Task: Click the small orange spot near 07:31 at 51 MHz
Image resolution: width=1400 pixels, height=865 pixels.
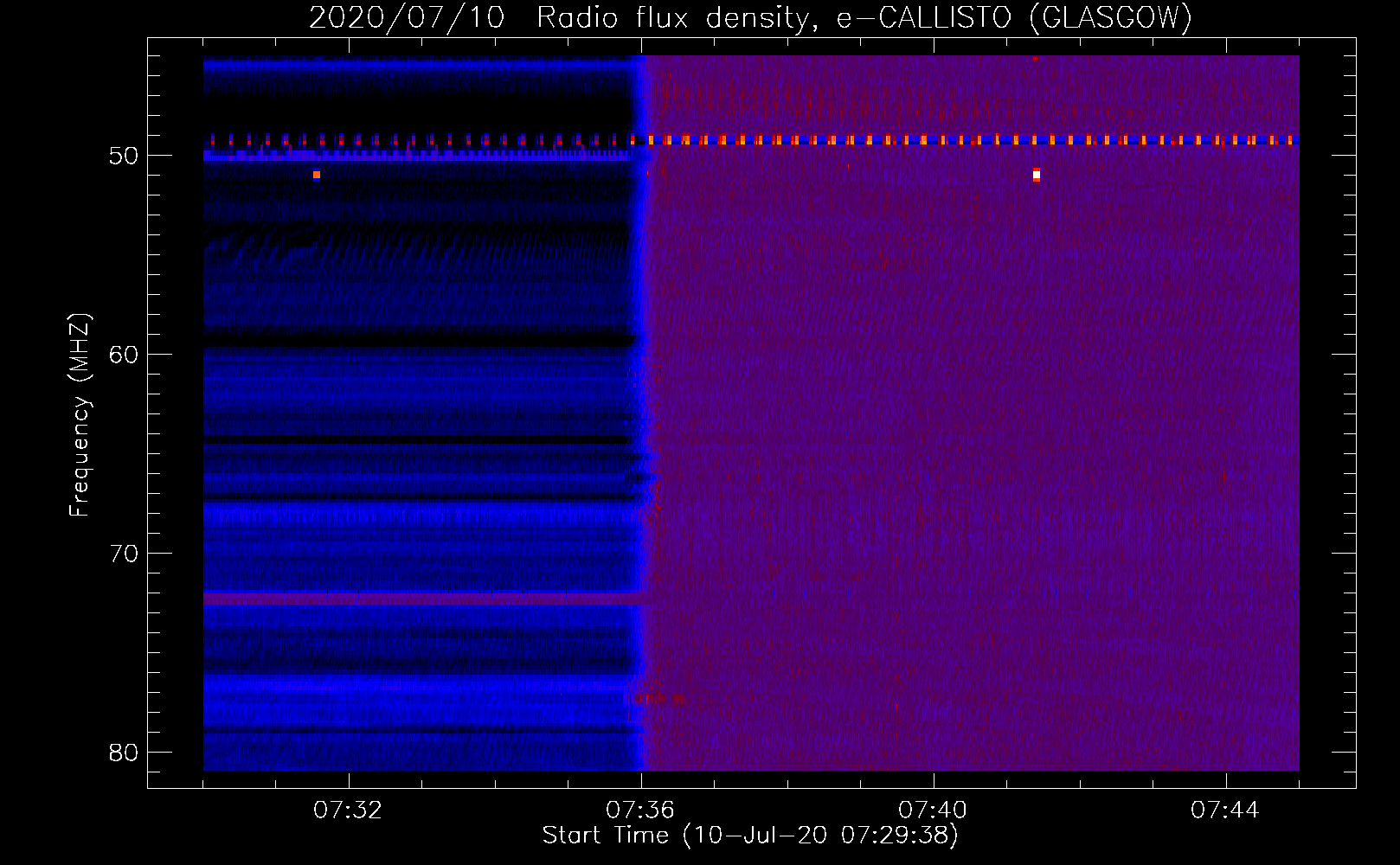Action: click(x=317, y=175)
